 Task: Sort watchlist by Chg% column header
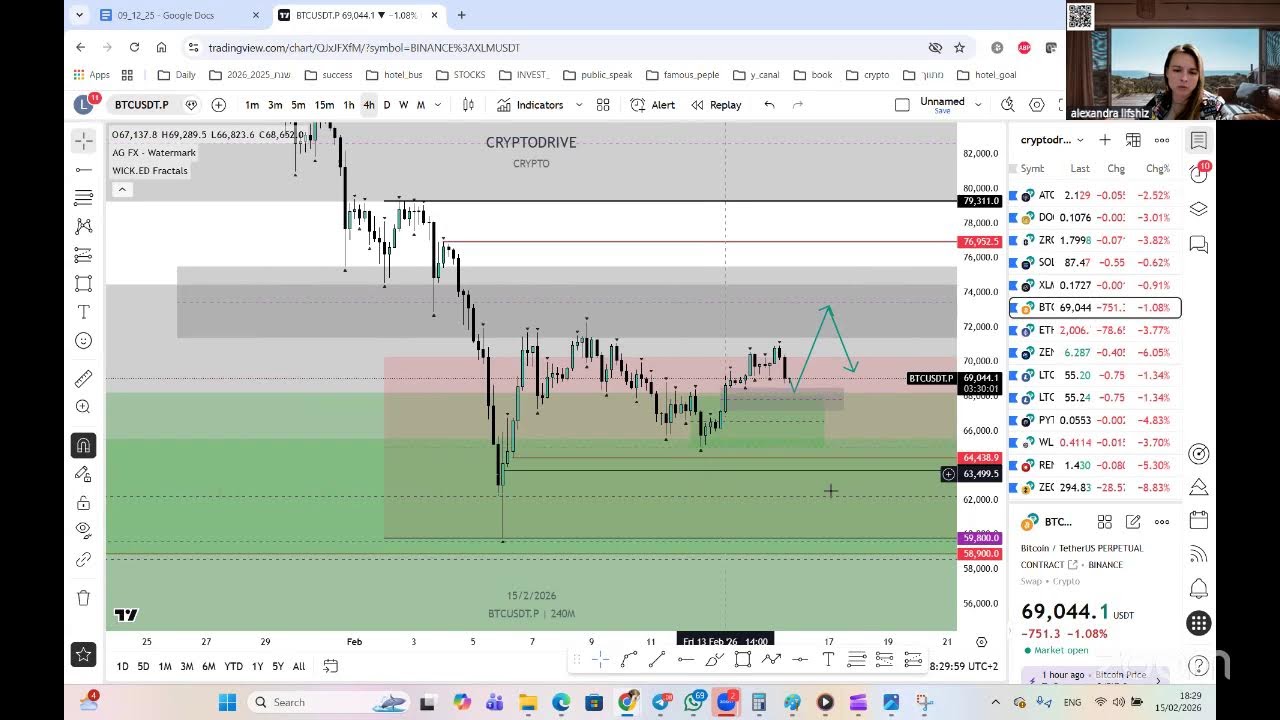pyautogui.click(x=1157, y=169)
